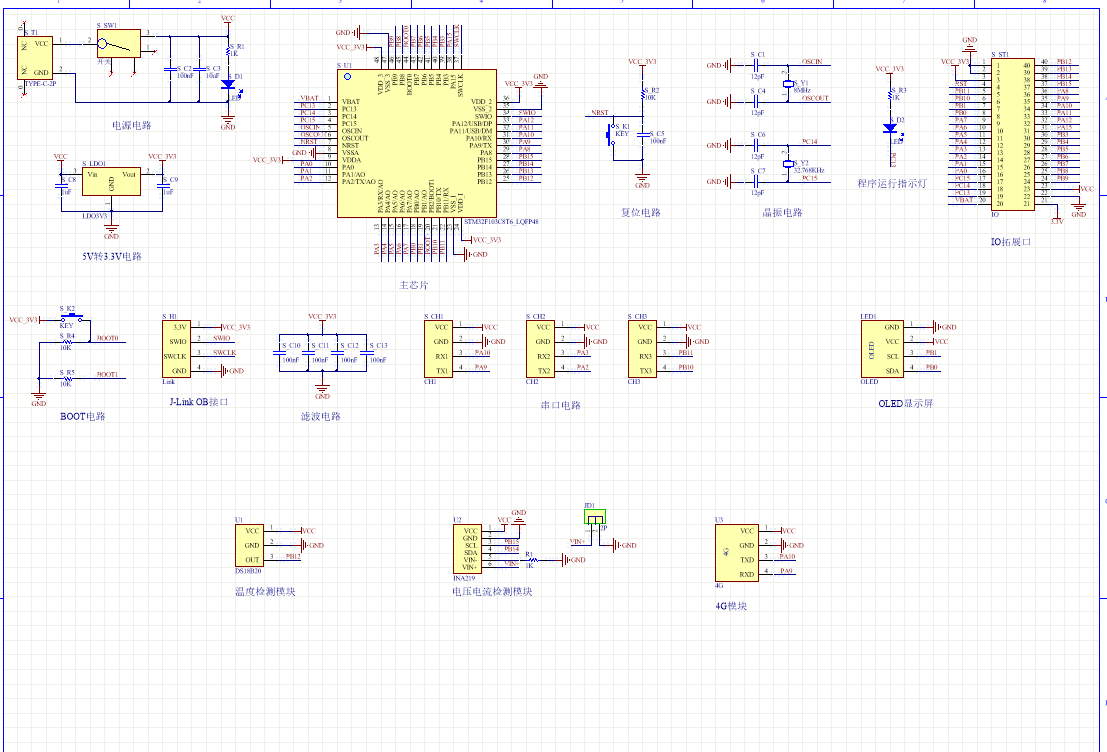Click the 晶振电路 section label
This screenshot has height=752, width=1107.
click(782, 213)
